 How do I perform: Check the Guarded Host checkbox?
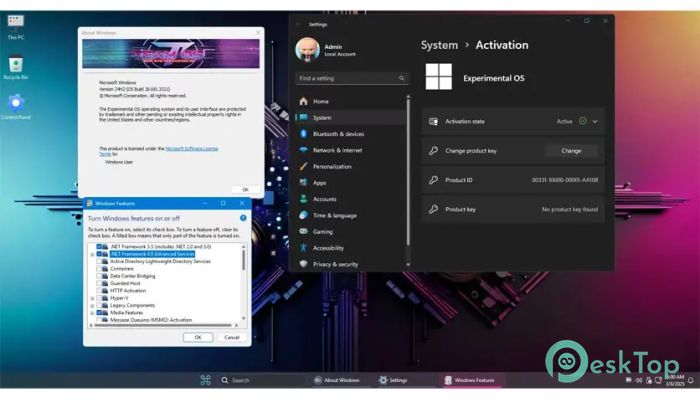point(99,283)
